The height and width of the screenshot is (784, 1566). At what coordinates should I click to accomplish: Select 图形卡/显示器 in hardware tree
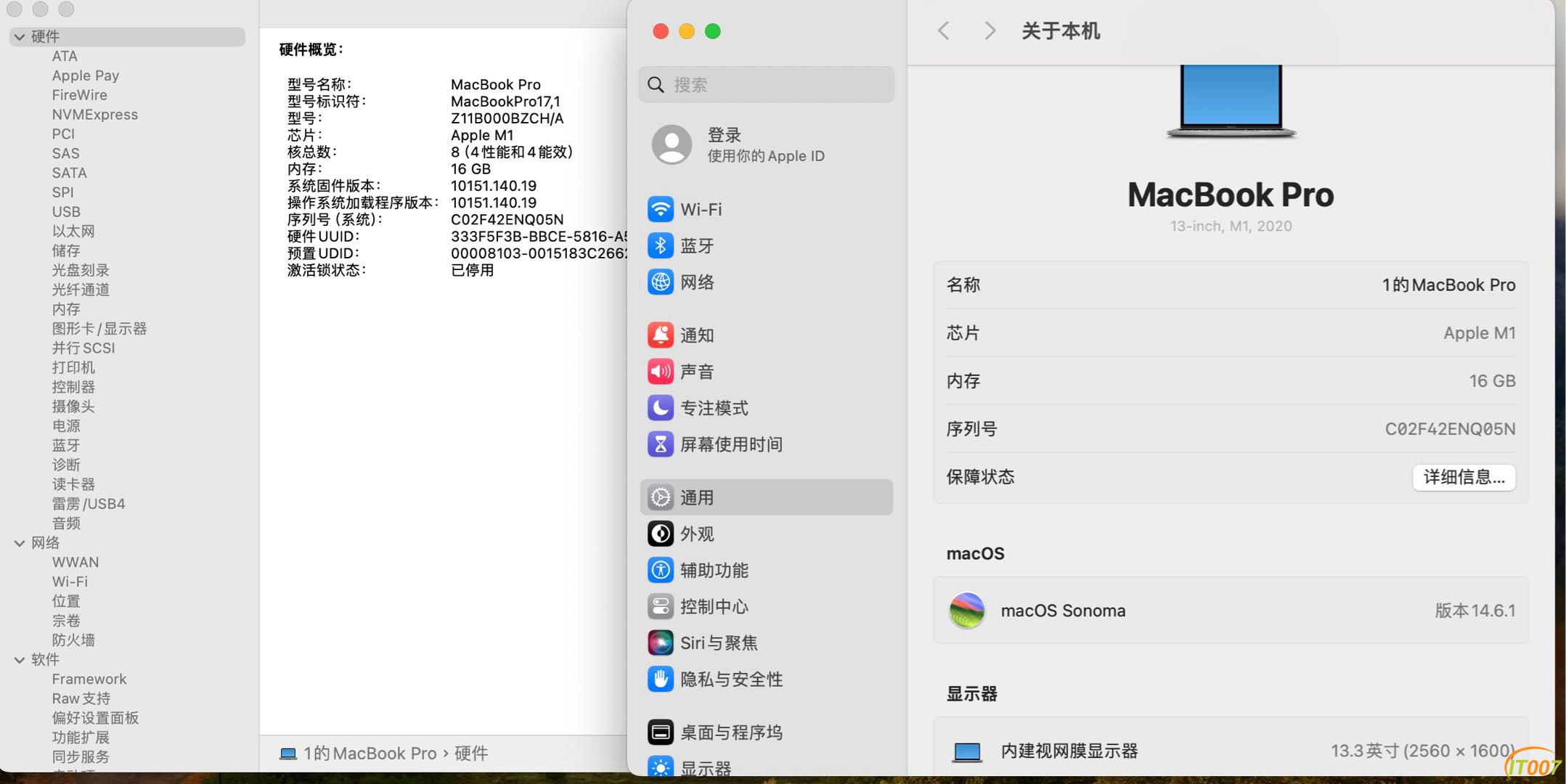pos(99,329)
